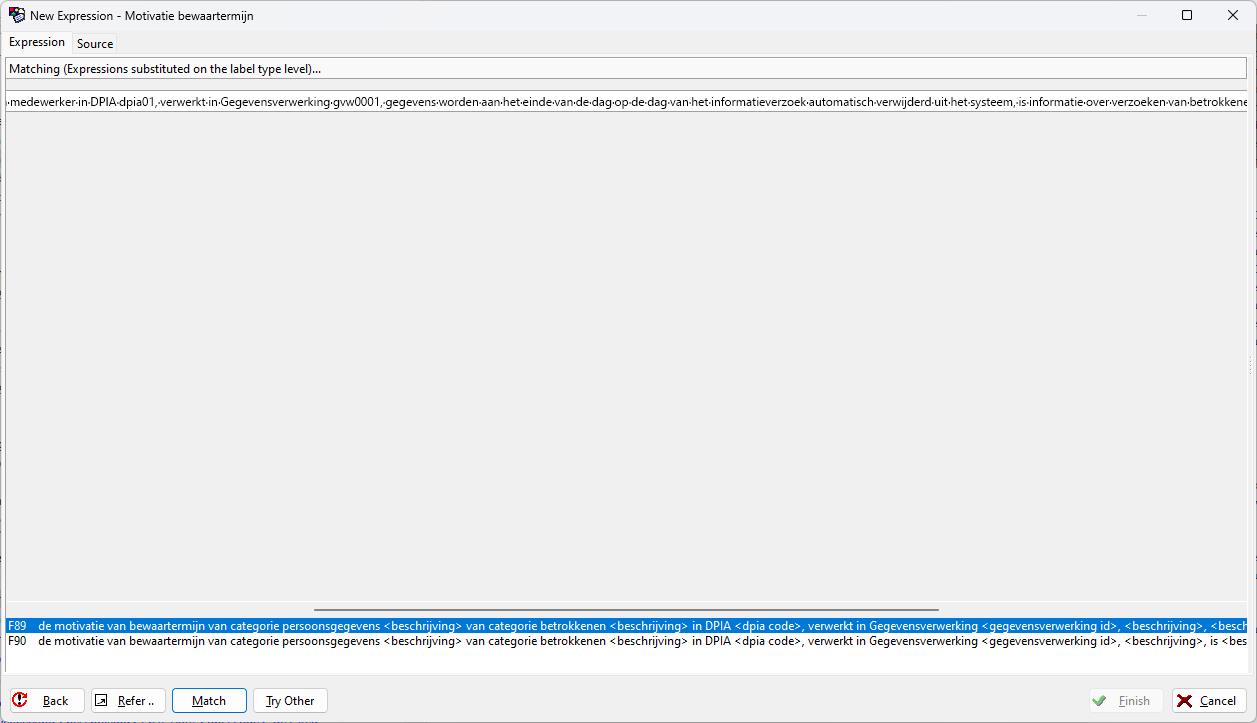
Task: Minimize the New Expression window
Action: [x=1141, y=15]
